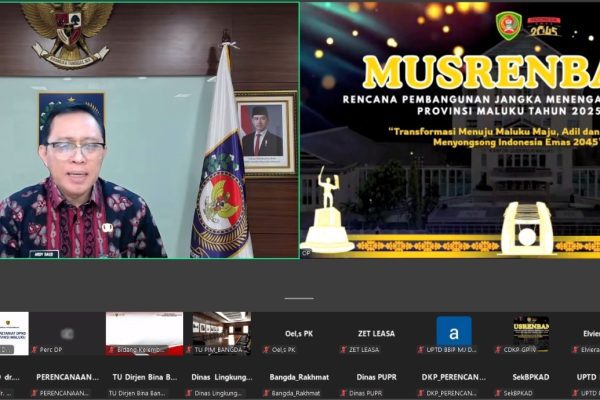Click the muted mic icon beside Dinas Lingkung label
The image size is (600, 400).
click(x=189, y=393)
